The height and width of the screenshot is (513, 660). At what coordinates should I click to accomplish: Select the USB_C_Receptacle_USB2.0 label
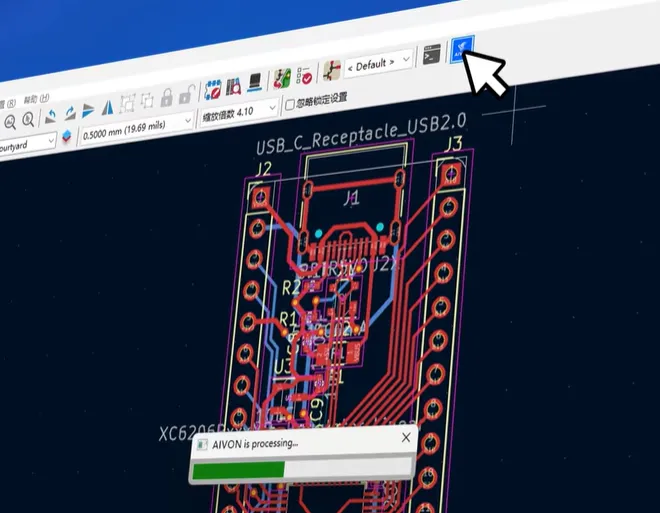click(361, 134)
